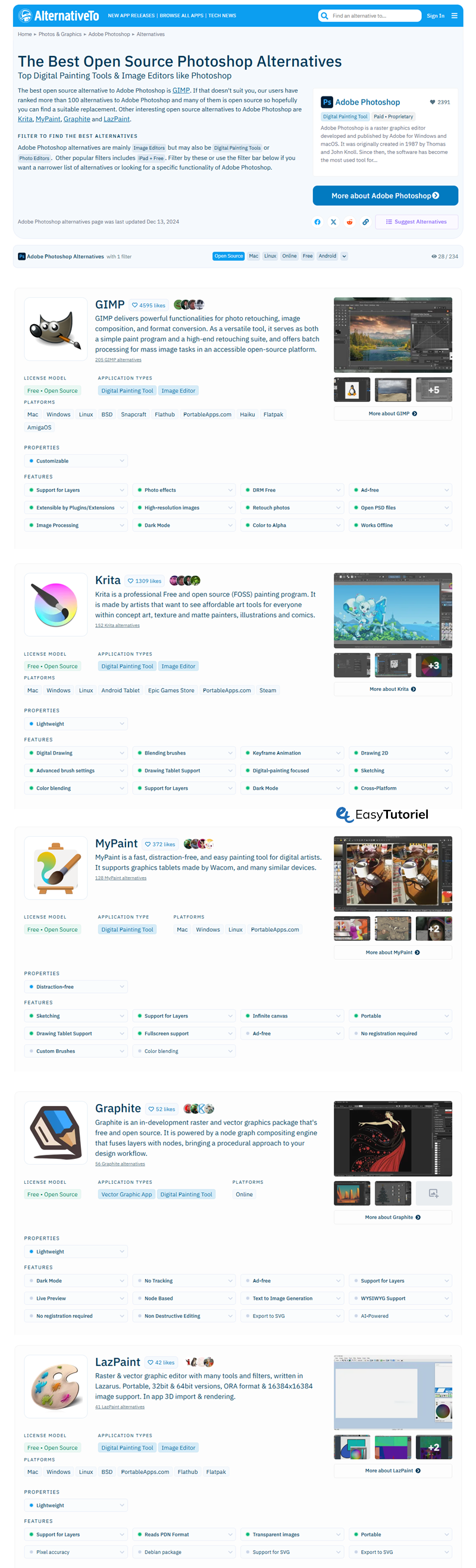This screenshot has width=476, height=1568.
Task: Open Browse All Apps menu
Action: click(181, 16)
